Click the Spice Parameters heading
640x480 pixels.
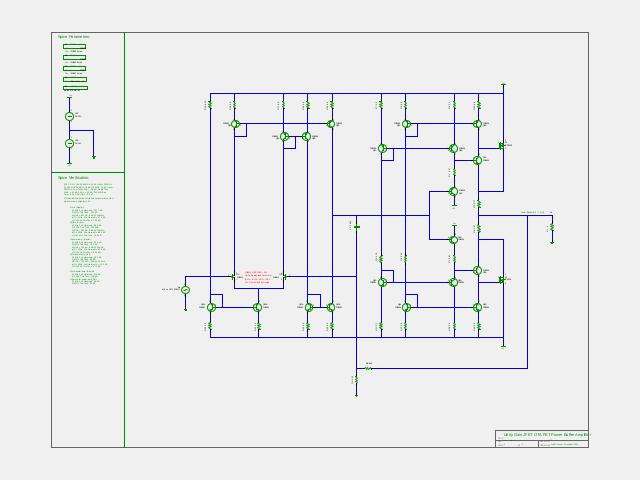click(x=74, y=37)
